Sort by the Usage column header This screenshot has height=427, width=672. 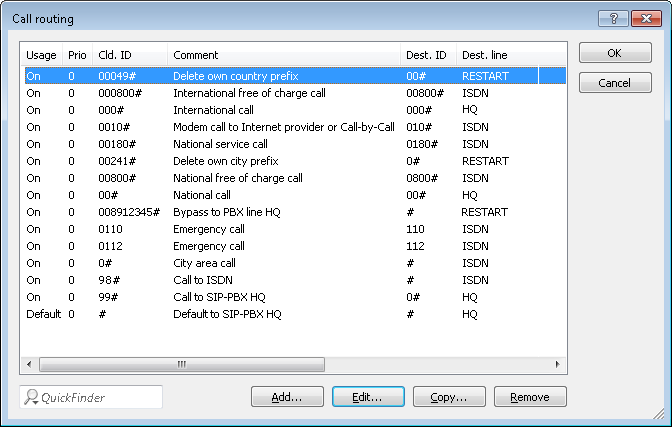[x=41, y=55]
